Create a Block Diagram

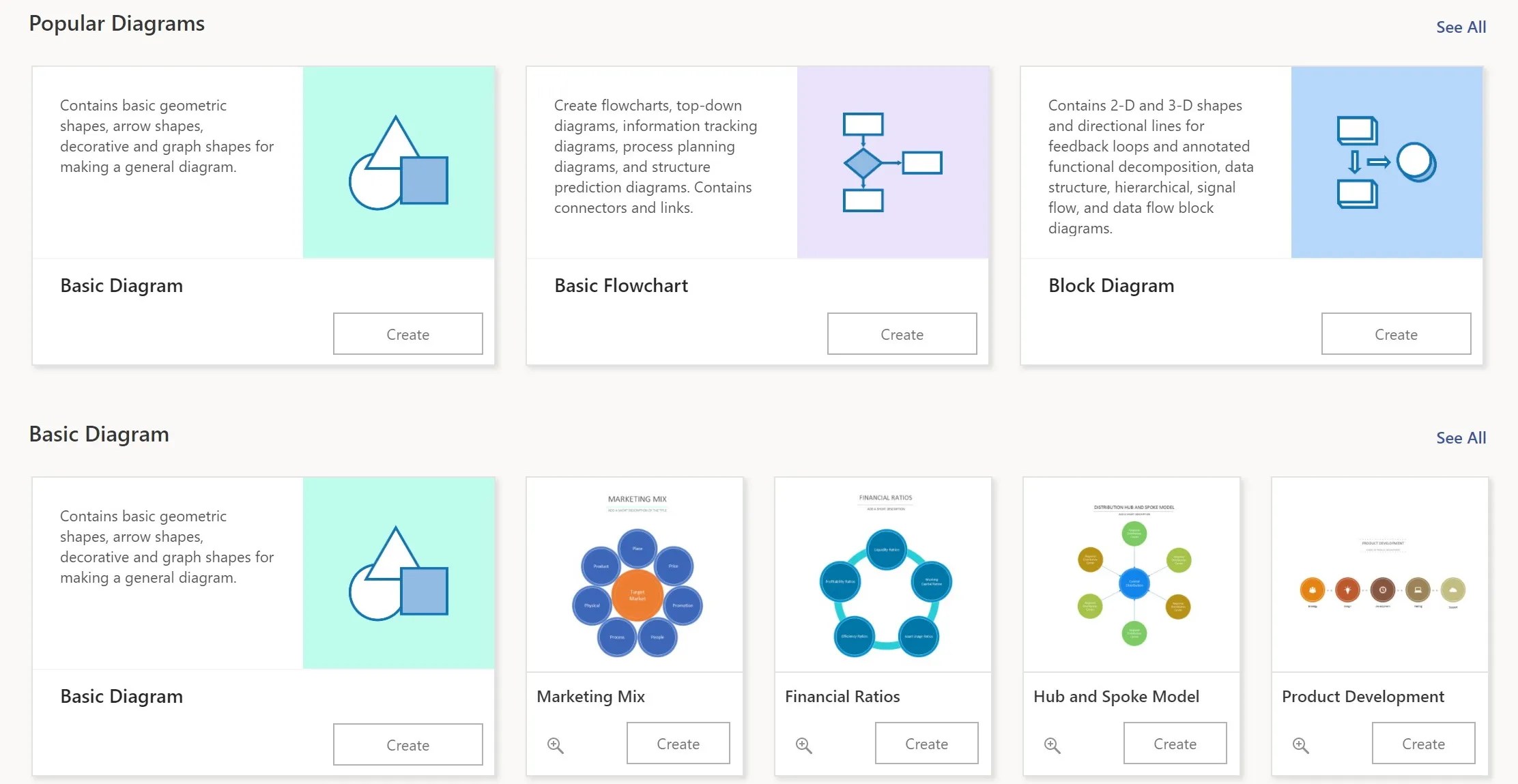click(x=1396, y=334)
